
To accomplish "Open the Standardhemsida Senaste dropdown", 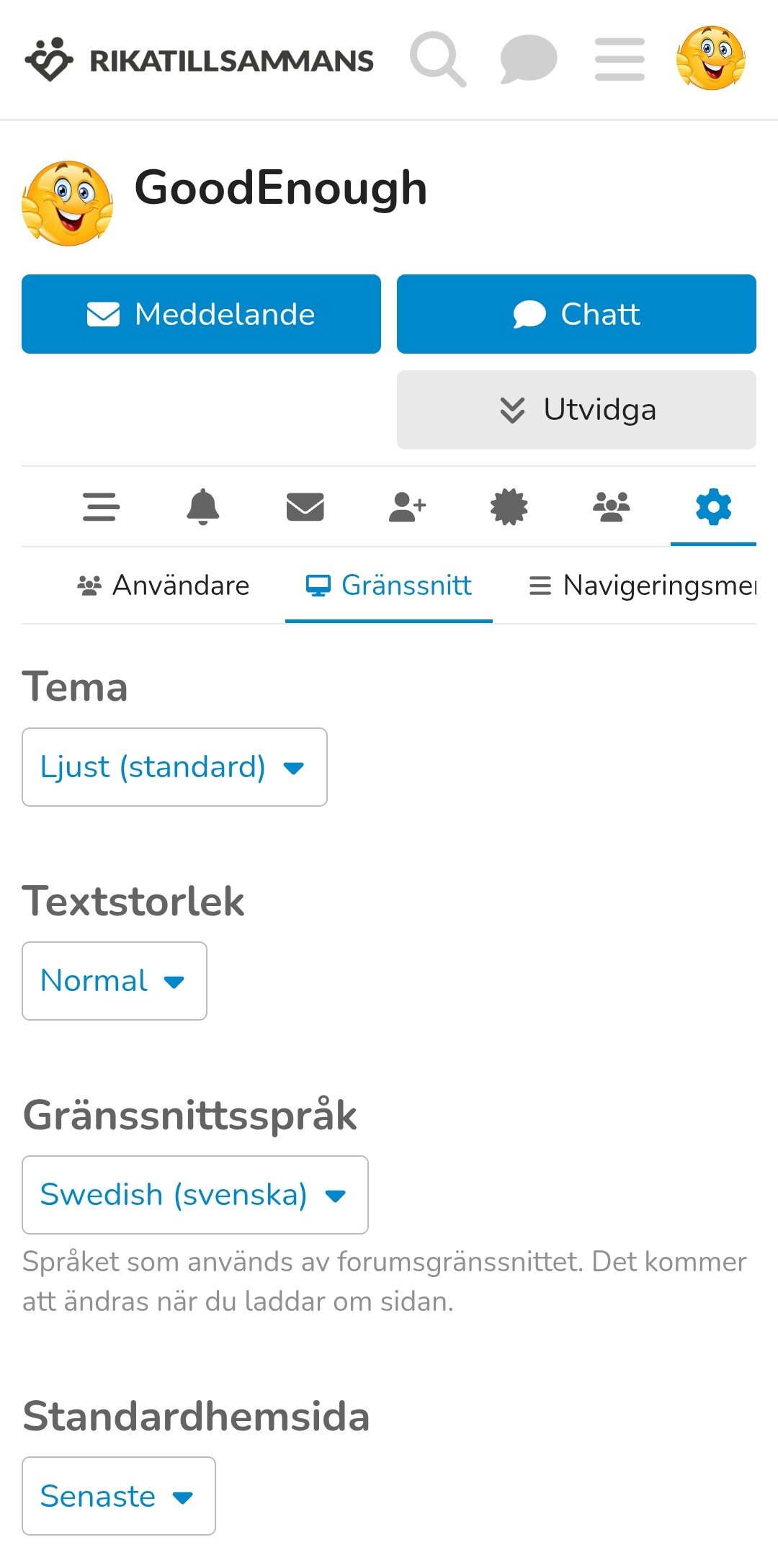I will (119, 1496).
